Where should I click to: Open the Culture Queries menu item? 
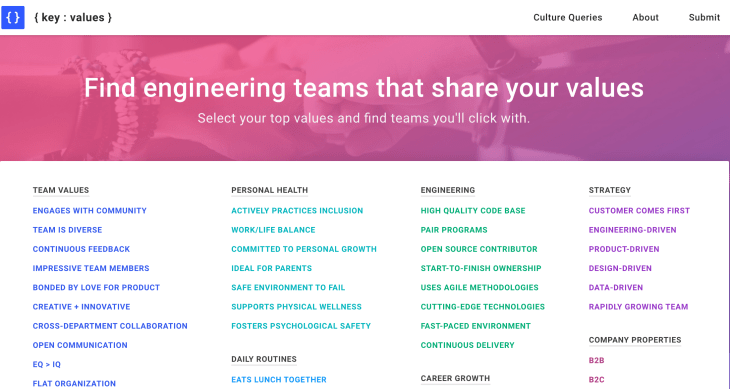point(568,18)
